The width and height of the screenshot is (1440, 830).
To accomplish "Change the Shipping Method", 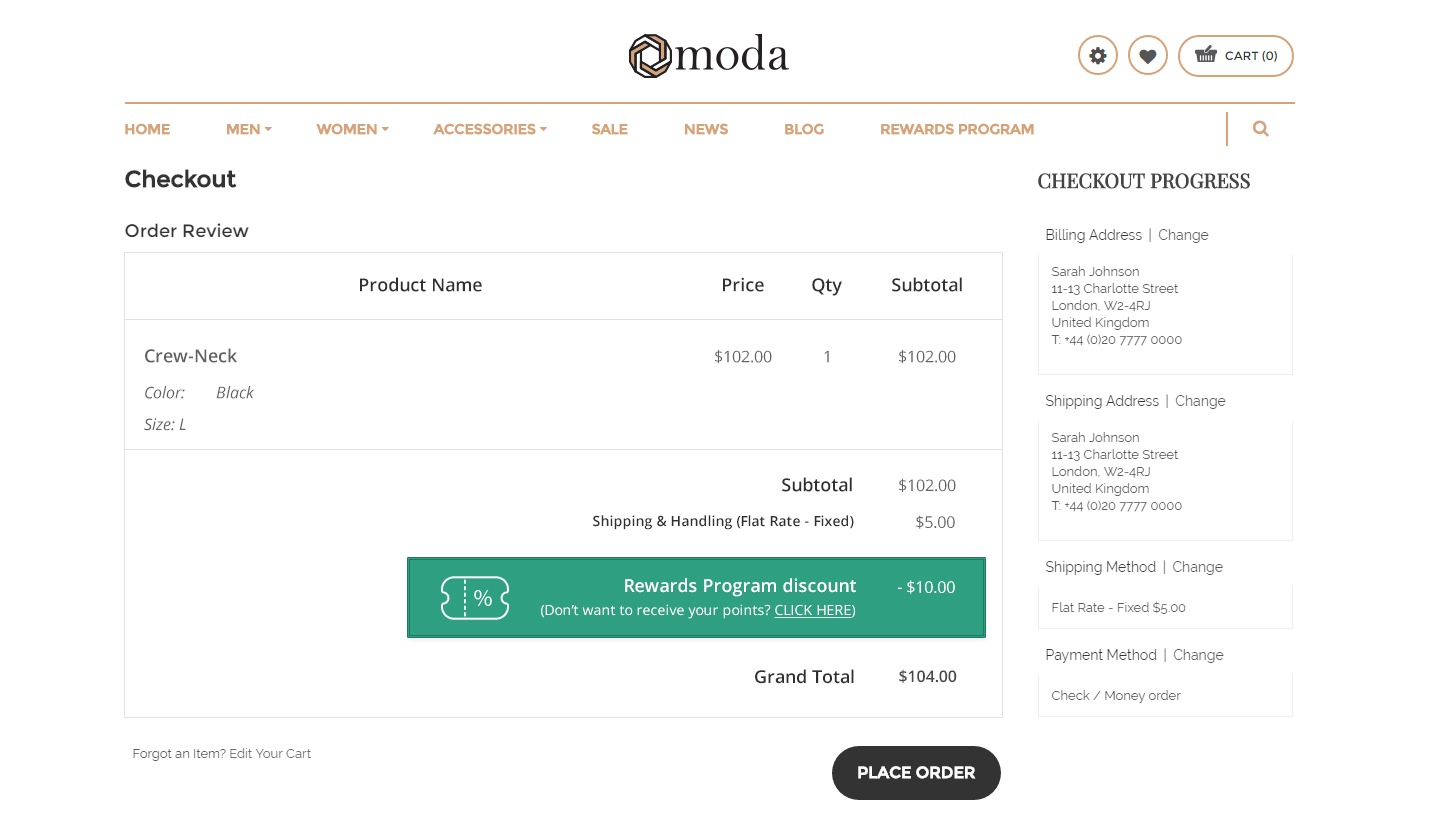I will click(x=1197, y=567).
